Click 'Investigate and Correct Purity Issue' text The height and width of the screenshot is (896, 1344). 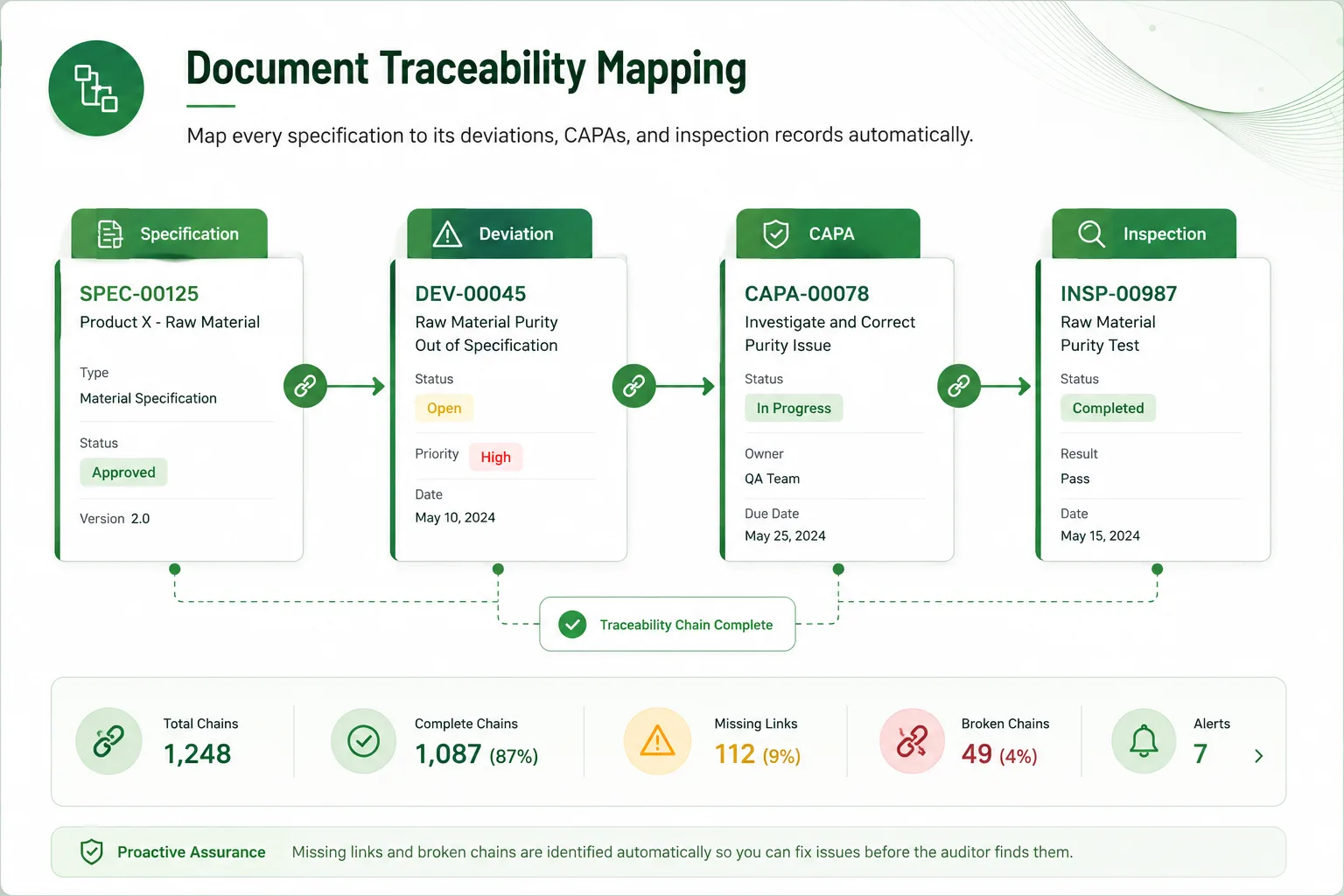(829, 333)
